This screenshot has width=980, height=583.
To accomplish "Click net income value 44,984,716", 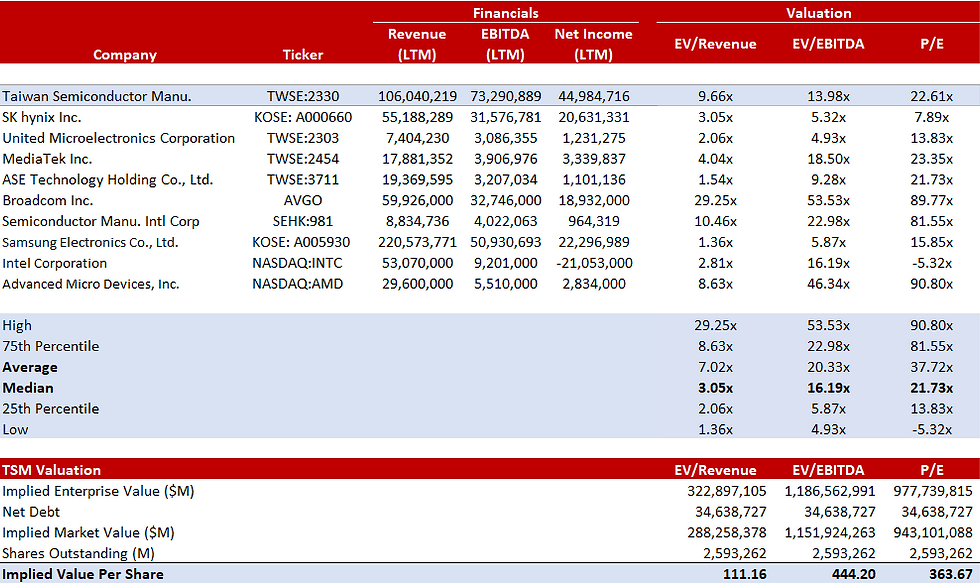I will pos(593,96).
